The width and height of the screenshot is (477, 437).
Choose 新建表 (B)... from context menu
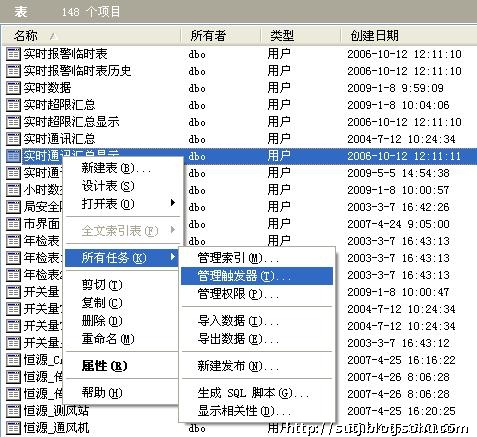coord(122,168)
